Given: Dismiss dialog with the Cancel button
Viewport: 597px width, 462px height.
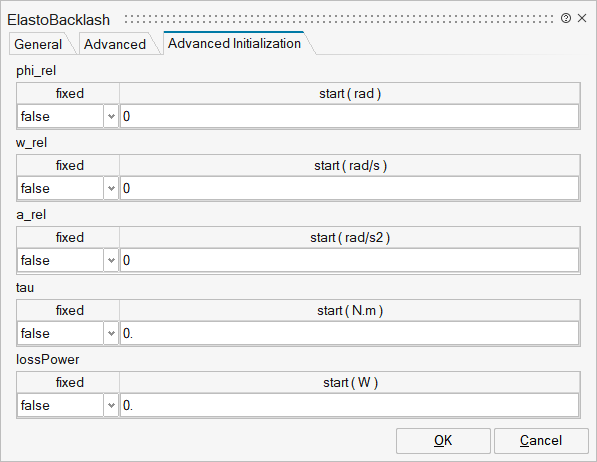Looking at the screenshot, I should tap(541, 441).
